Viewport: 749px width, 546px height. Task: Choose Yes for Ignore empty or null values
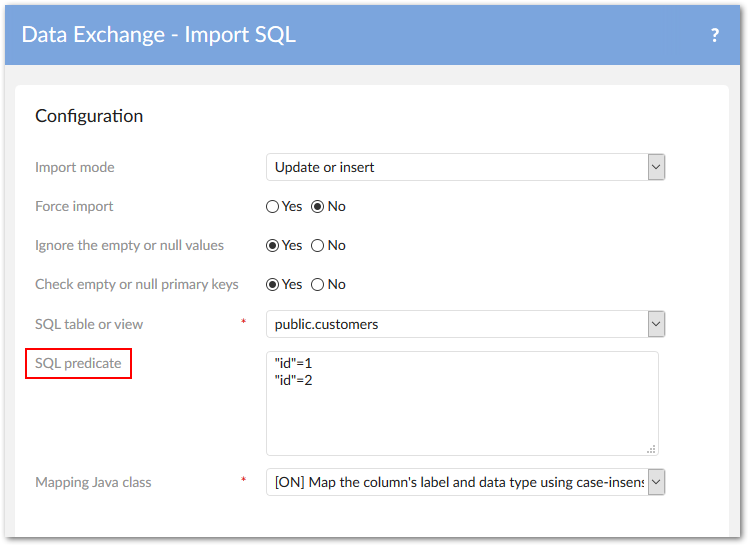tap(272, 246)
